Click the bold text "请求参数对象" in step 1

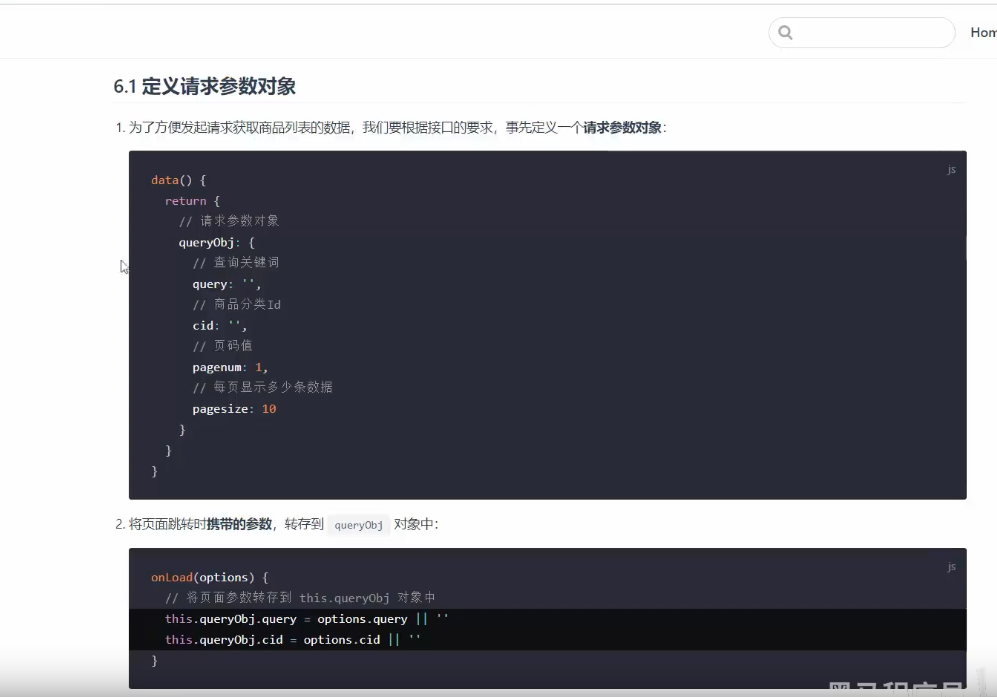[622, 128]
